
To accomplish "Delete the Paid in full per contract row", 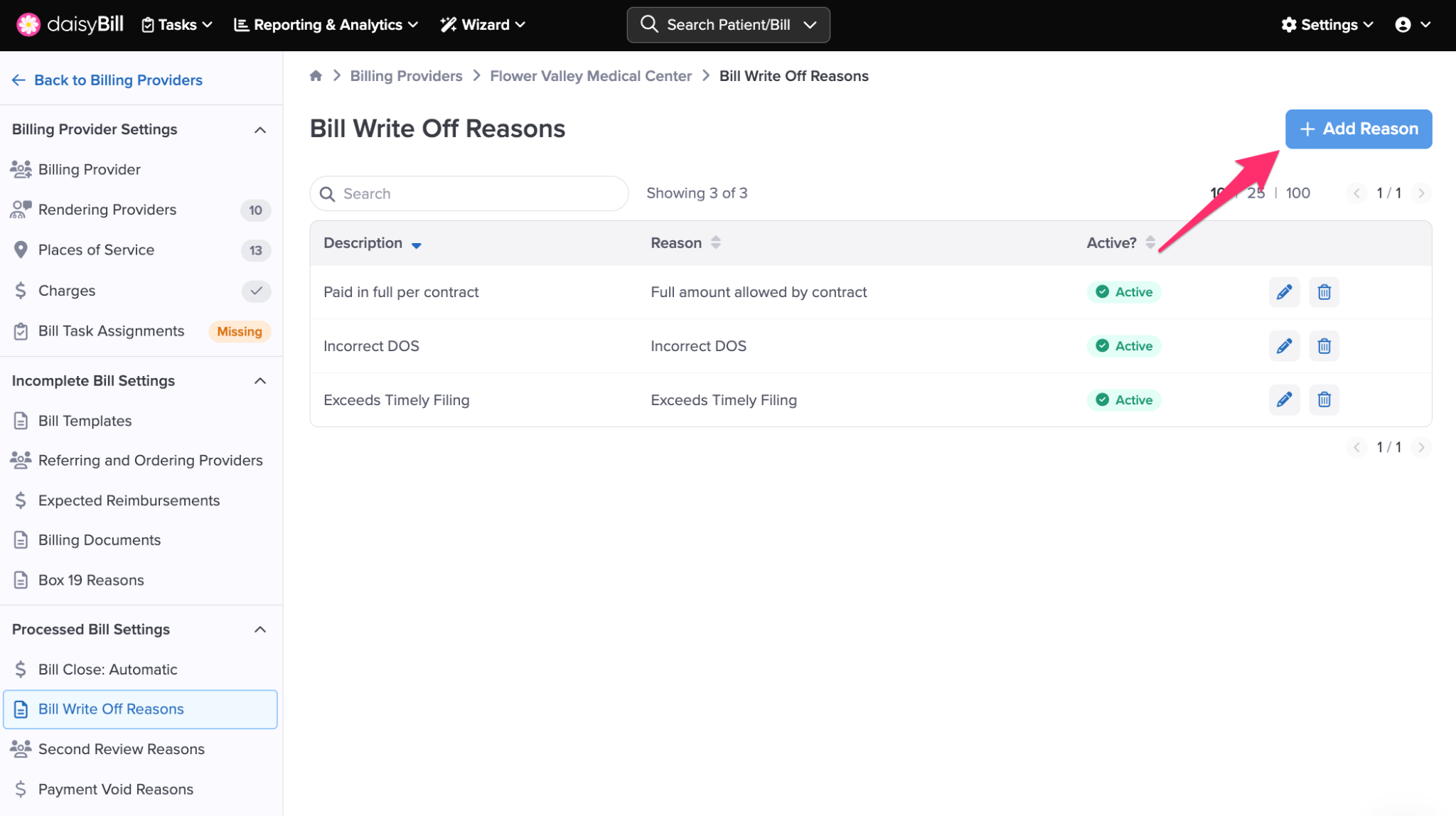I will tap(1324, 292).
